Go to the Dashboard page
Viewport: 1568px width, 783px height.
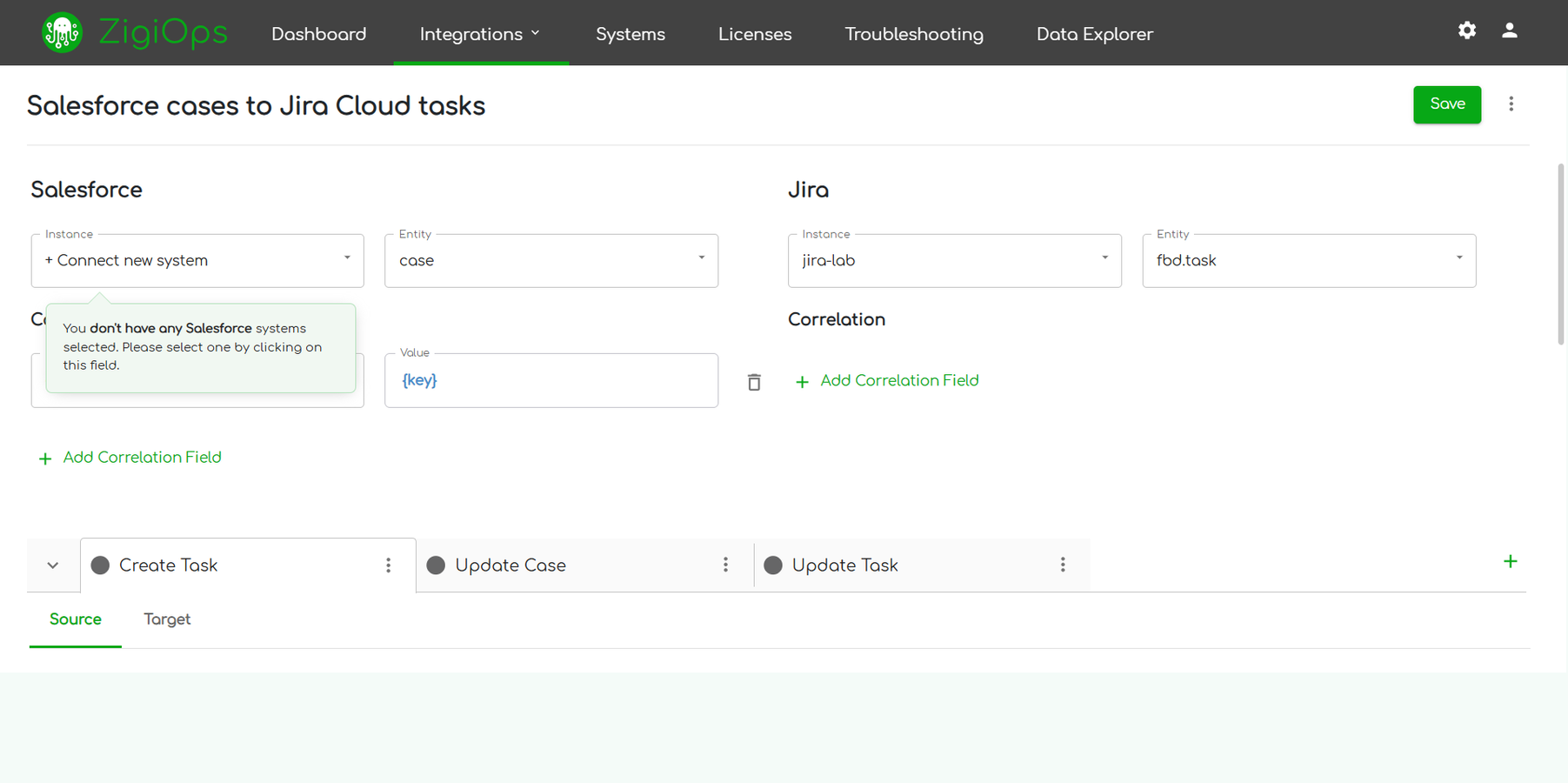pos(319,34)
